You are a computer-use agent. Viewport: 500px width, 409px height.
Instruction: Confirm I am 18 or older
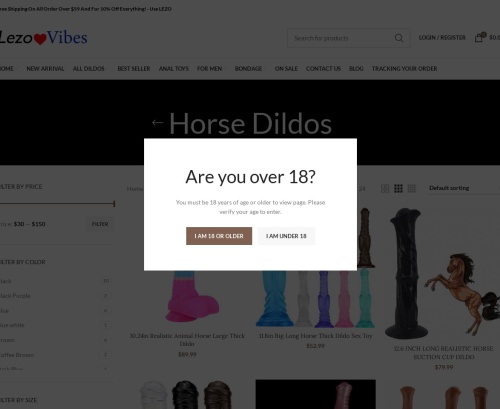point(219,236)
